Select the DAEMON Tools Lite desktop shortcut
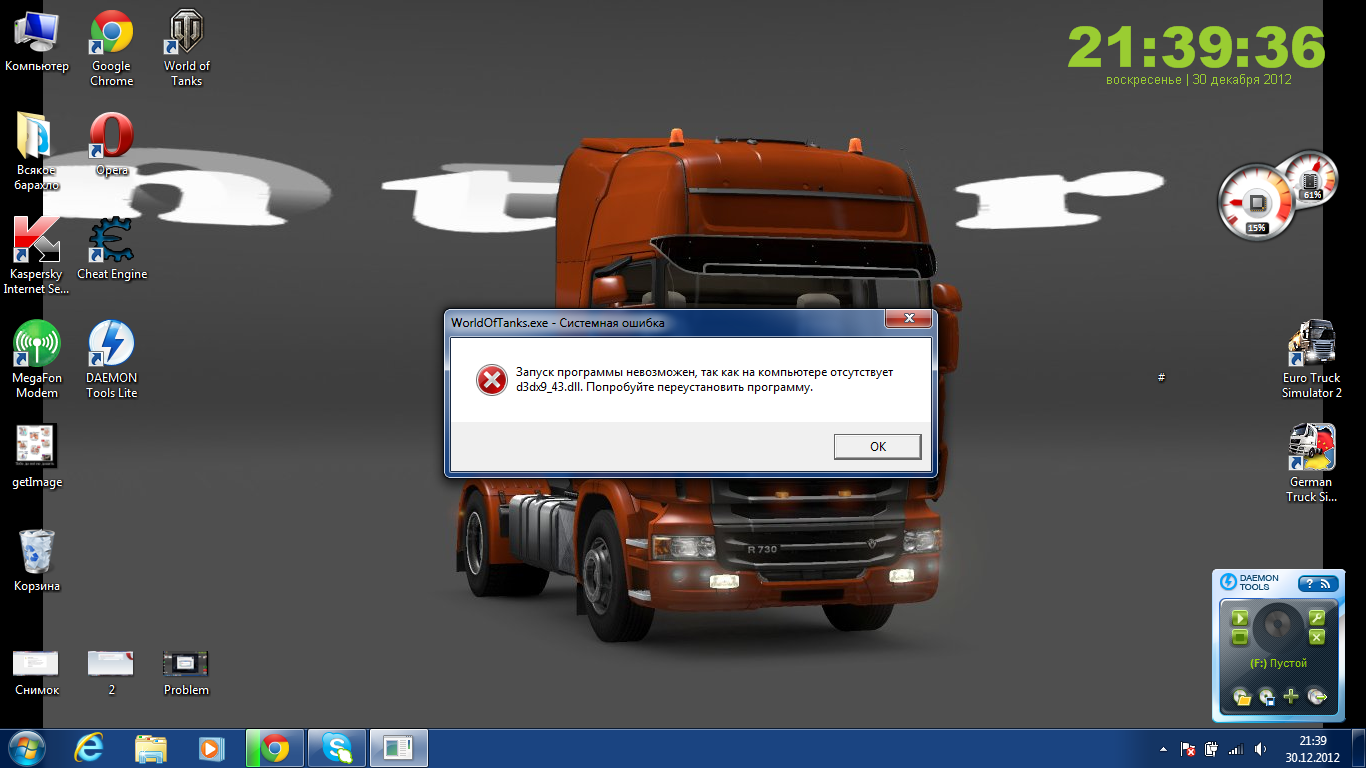This screenshot has width=1366, height=768. coord(112,360)
